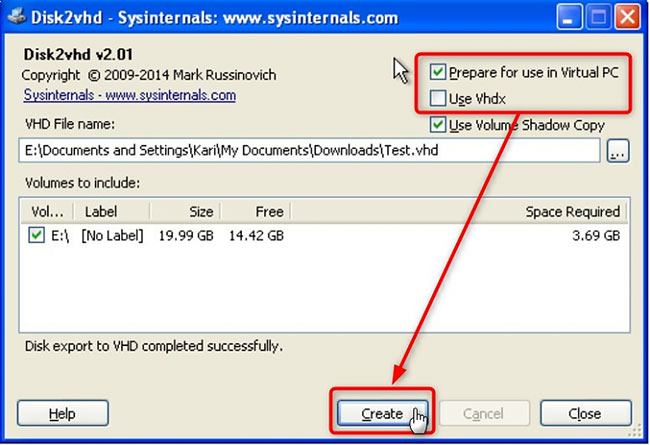Screen dimensions: 650x445
Task: Sort volumes by the Free column header
Action: pos(255,212)
